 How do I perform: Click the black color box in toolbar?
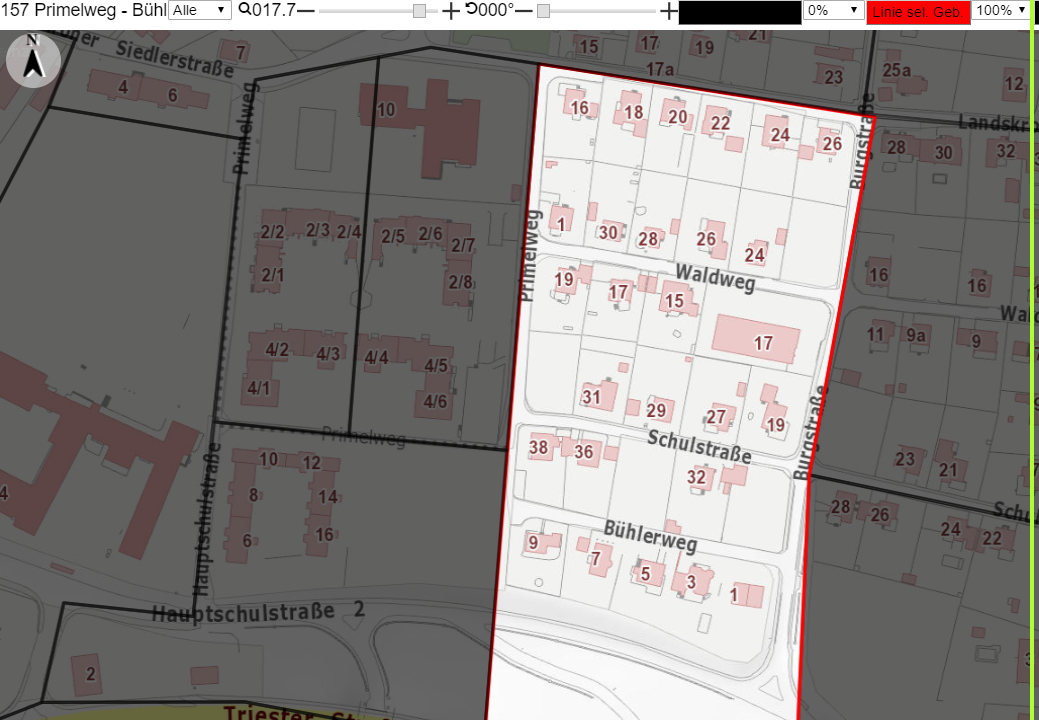[x=739, y=12]
